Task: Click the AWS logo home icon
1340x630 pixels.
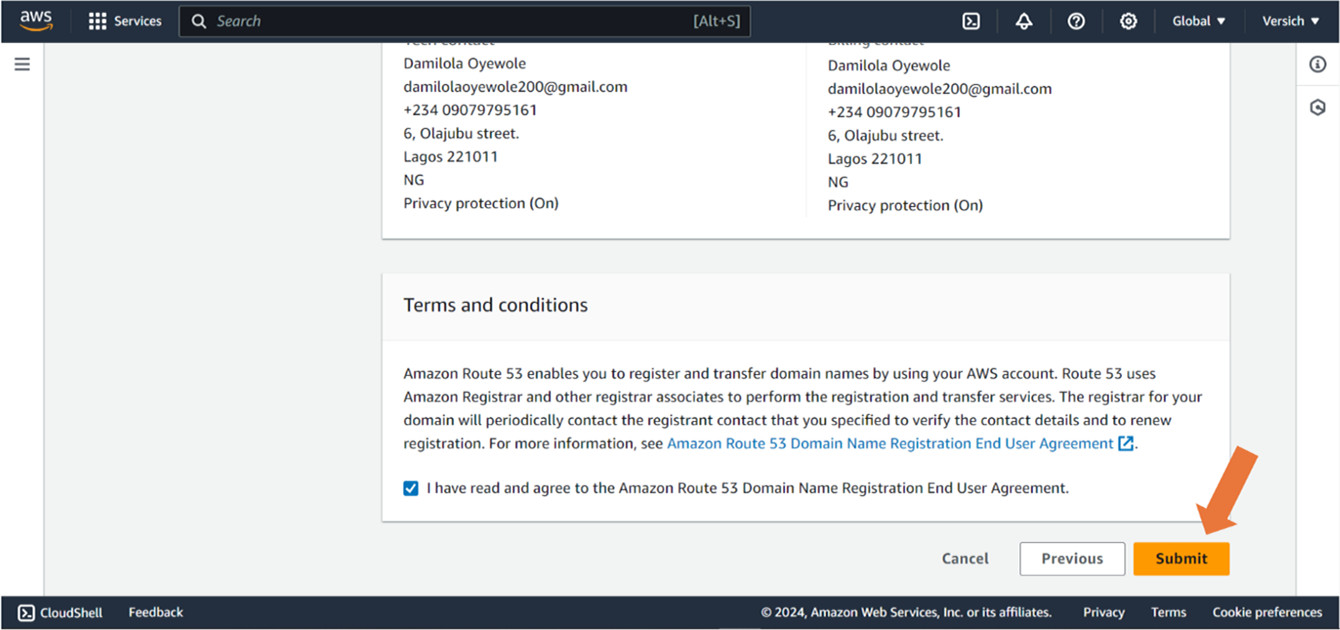Action: point(36,21)
